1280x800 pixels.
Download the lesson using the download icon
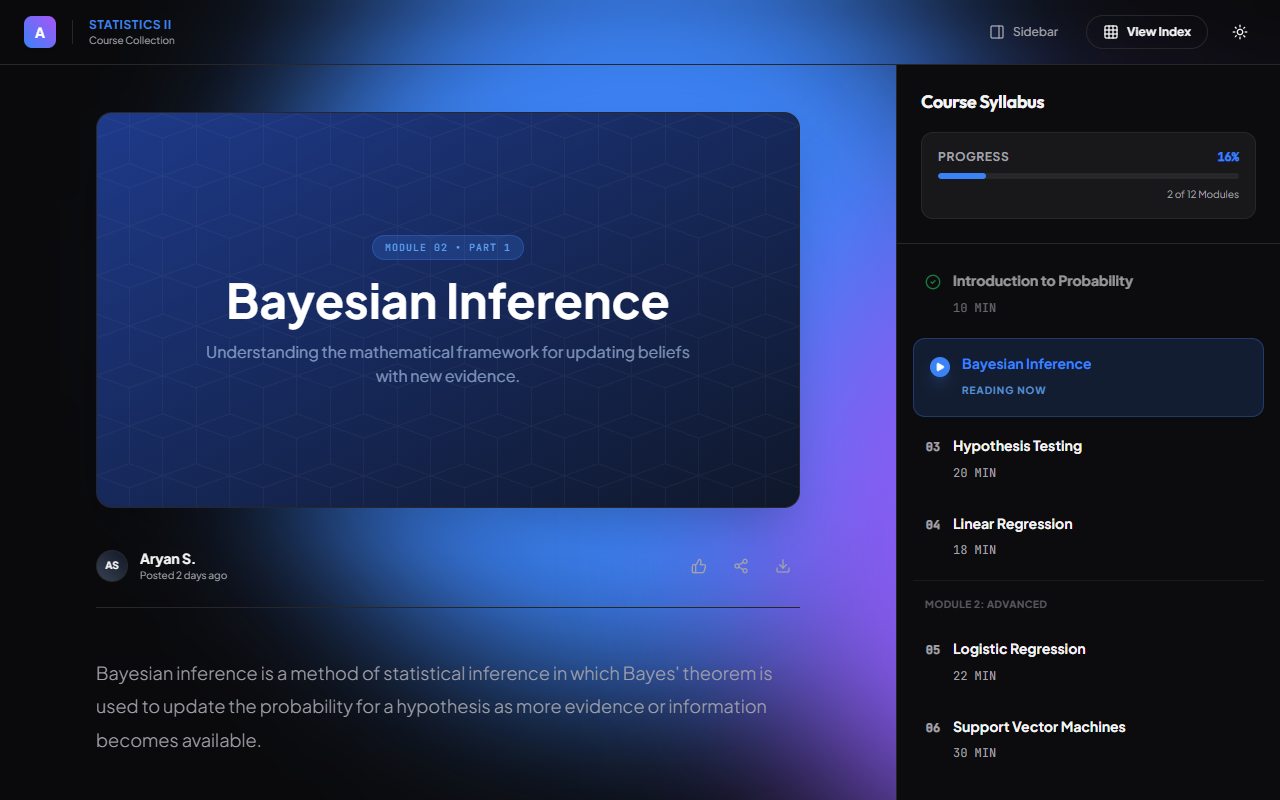[783, 566]
